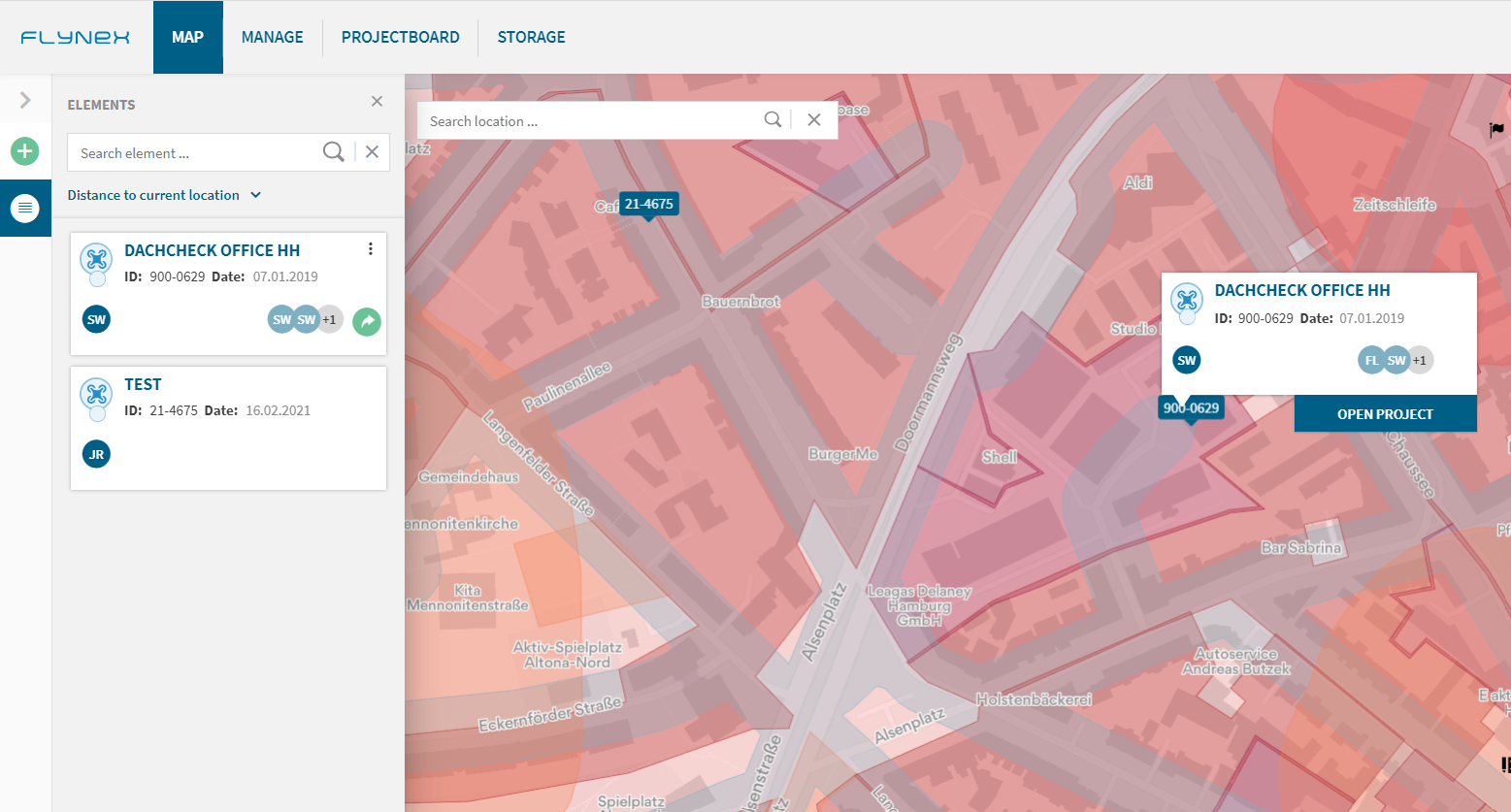Click the Zeitschleife label on map
Viewport: 1511px width, 812px height.
(1395, 205)
